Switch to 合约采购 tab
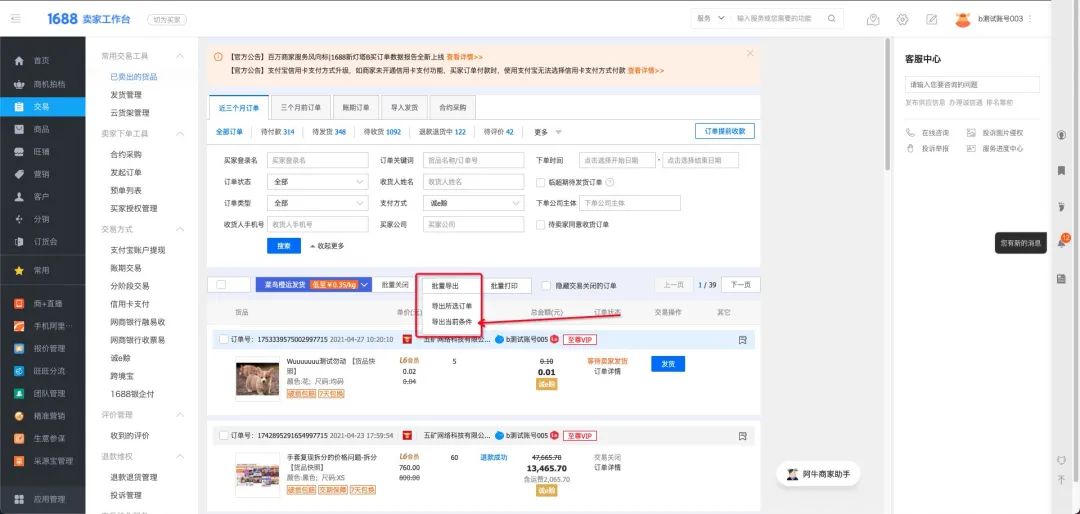Screen dimensions: 1080x514 pyautogui.click(x=453, y=108)
